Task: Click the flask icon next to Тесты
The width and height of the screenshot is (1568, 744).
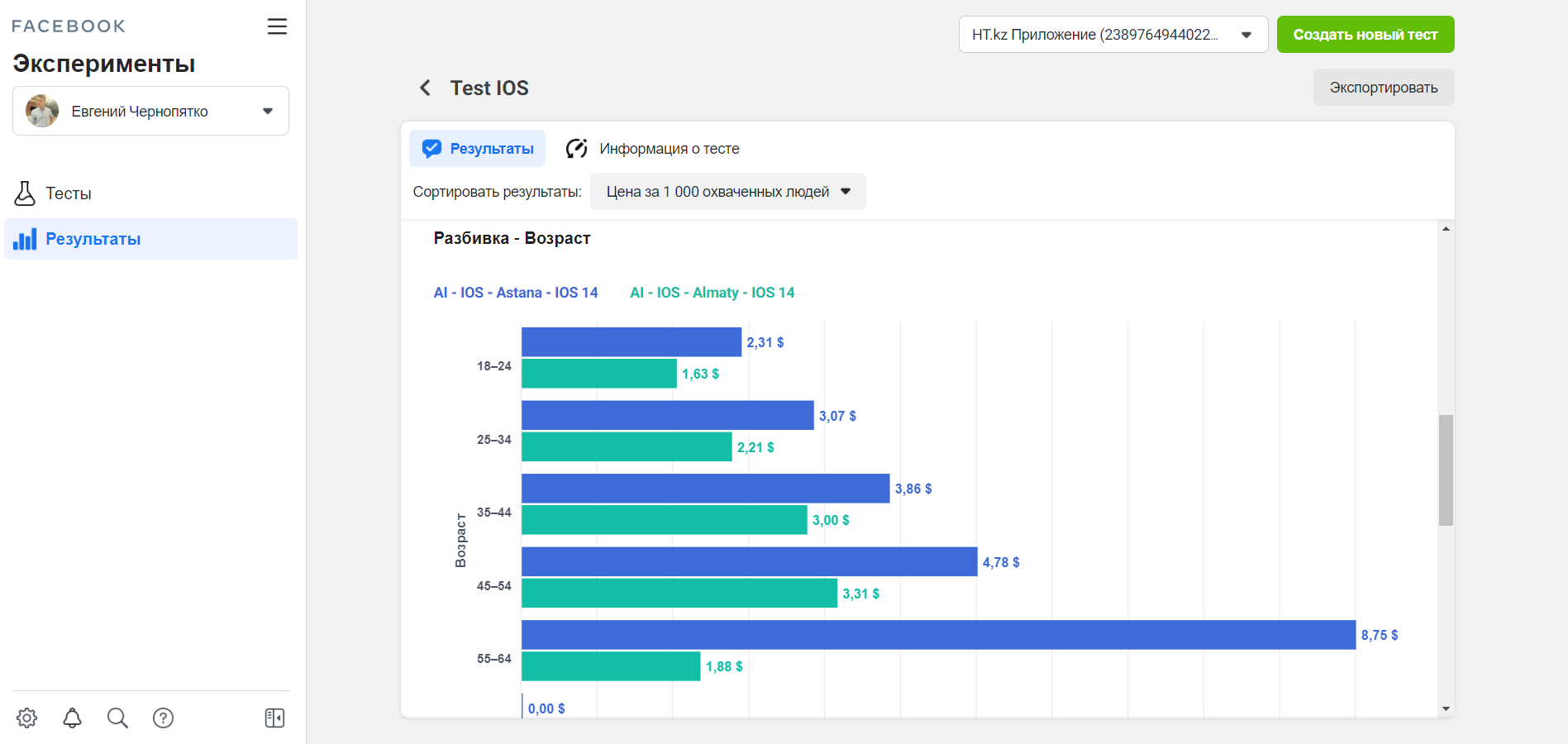Action: 25,193
